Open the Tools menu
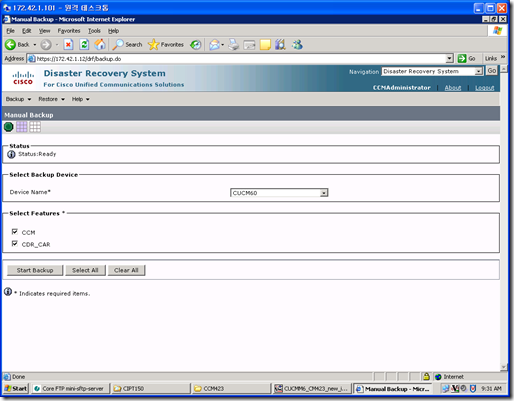The height and width of the screenshot is (401, 514). 94,31
